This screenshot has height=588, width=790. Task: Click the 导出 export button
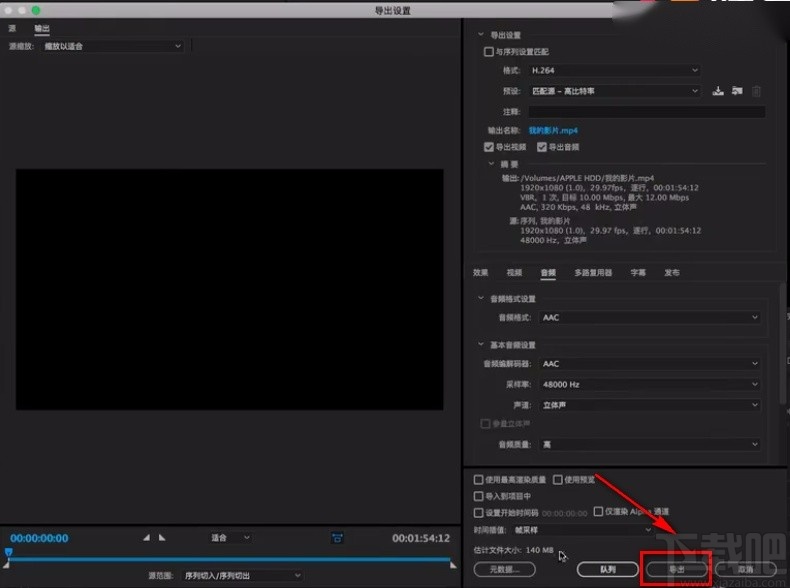tap(677, 569)
